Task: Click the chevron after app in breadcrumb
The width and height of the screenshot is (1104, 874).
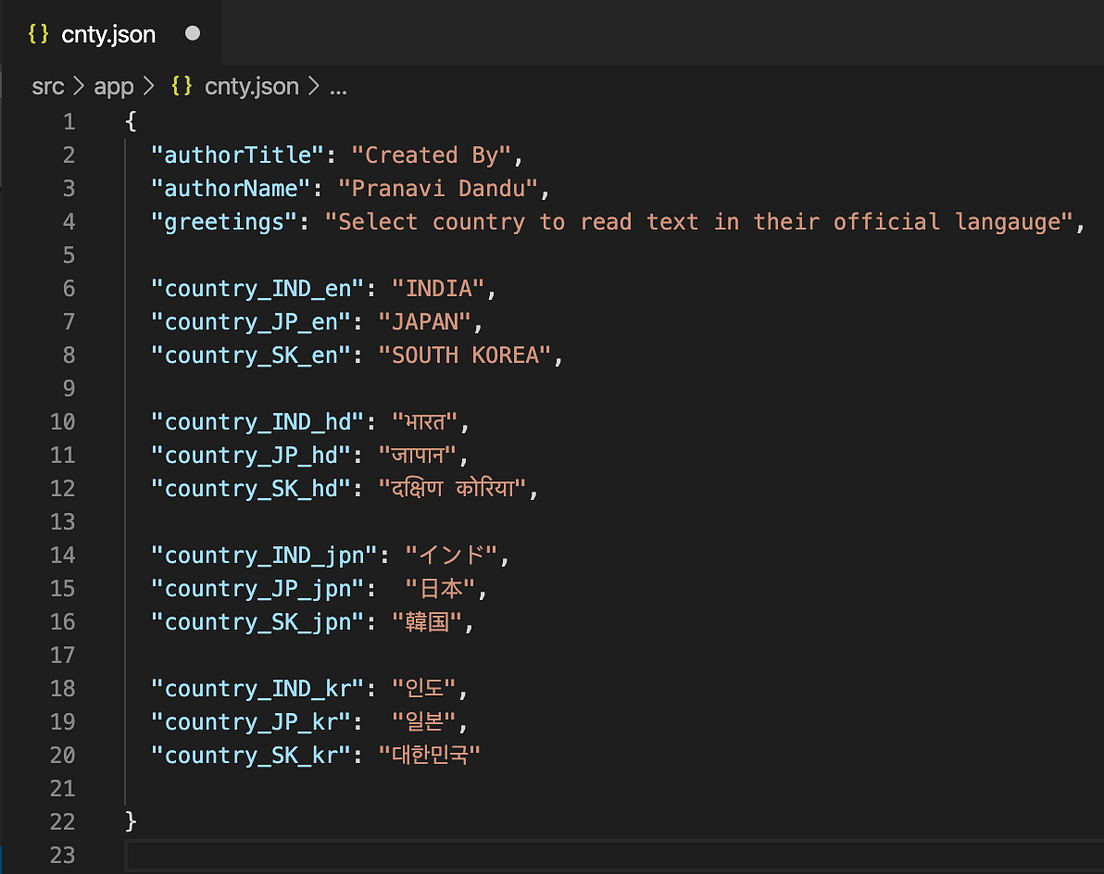Action: coord(149,87)
